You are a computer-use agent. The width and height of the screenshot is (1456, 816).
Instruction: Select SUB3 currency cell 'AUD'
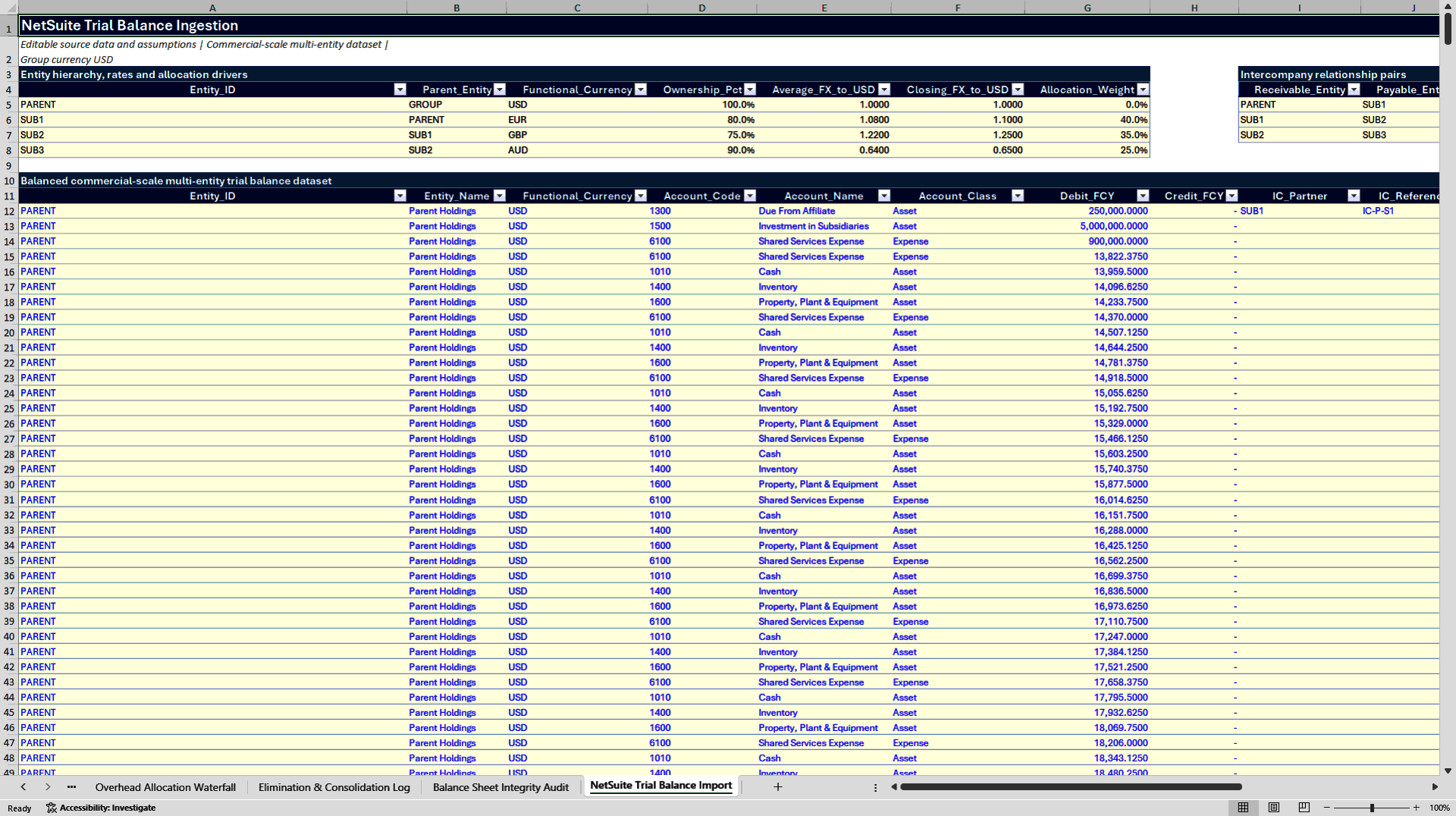[x=576, y=150]
